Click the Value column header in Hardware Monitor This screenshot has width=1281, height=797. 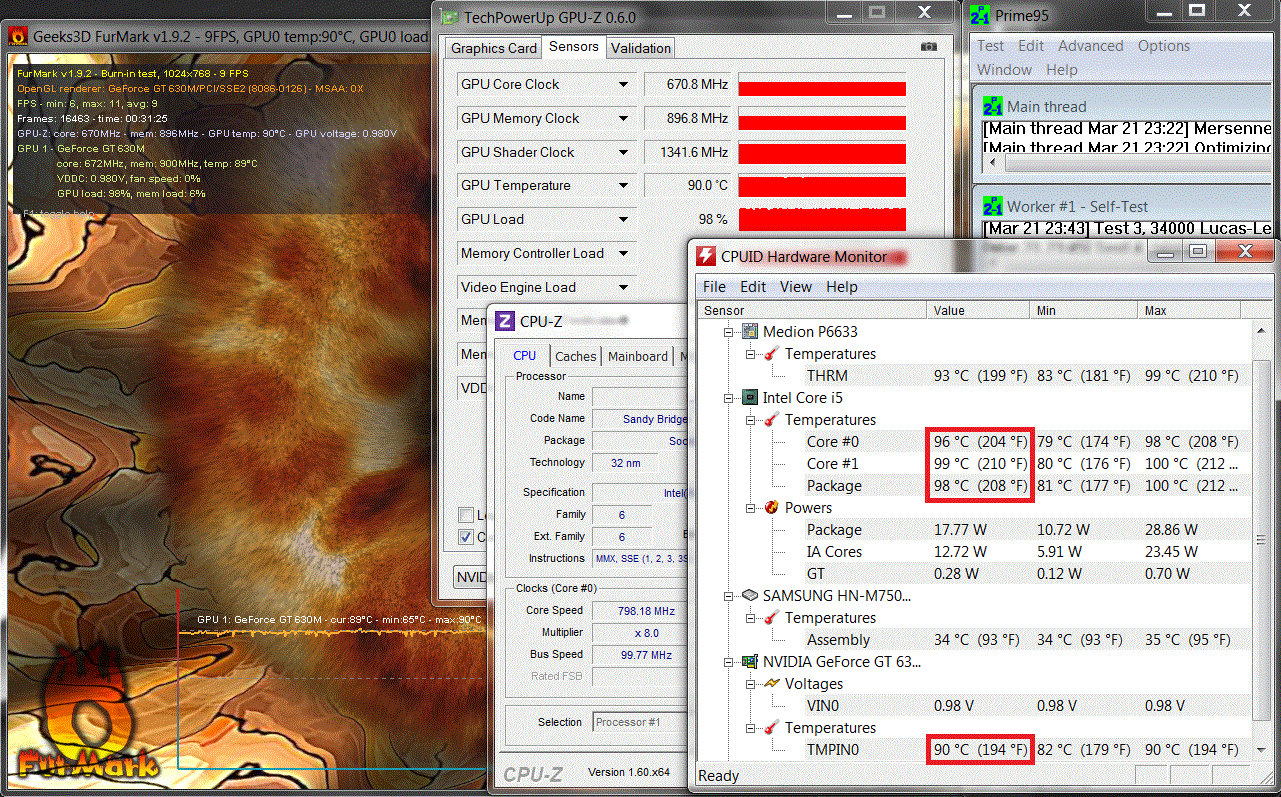tap(979, 311)
